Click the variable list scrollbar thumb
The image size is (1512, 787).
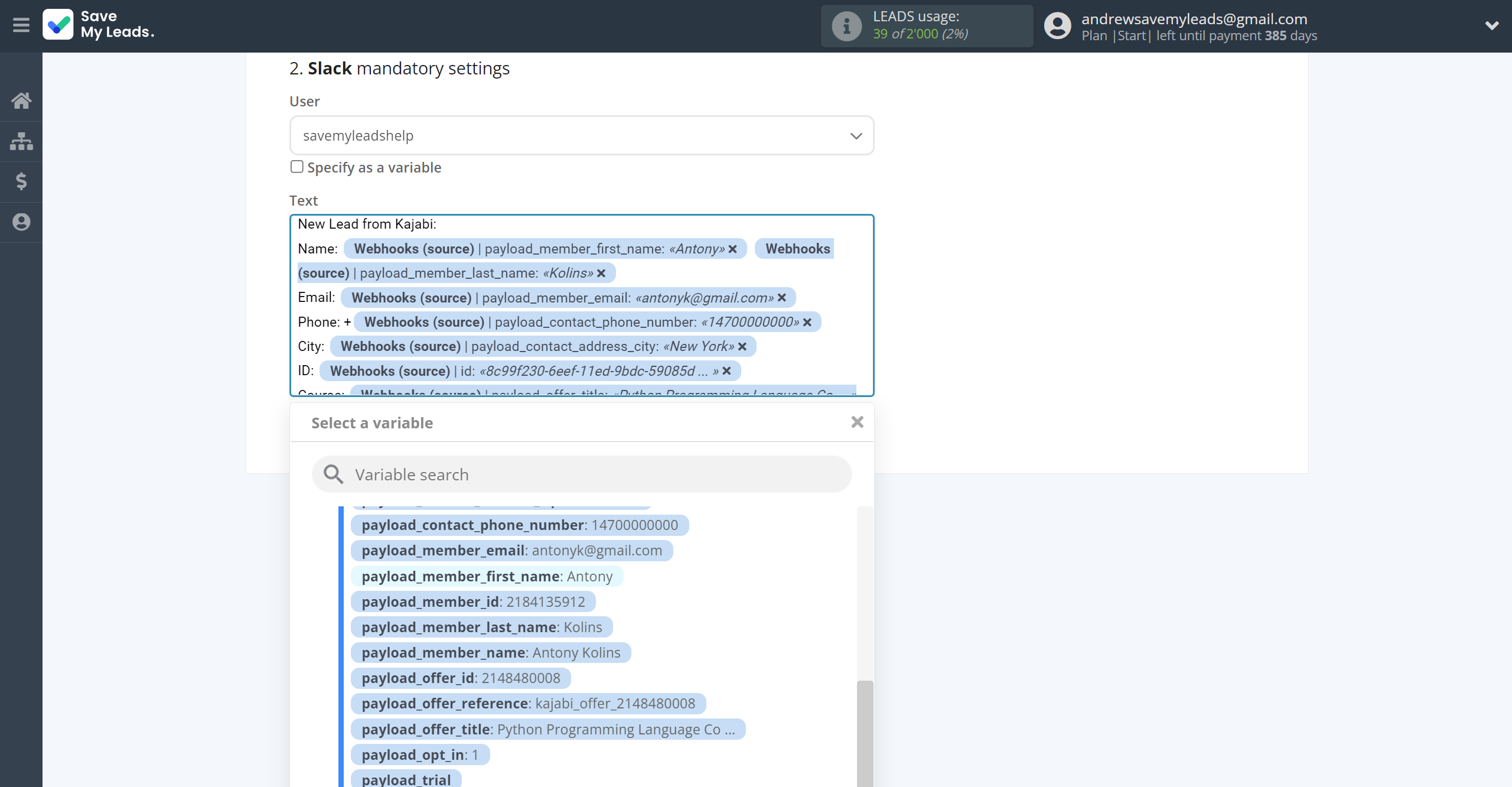point(865,734)
